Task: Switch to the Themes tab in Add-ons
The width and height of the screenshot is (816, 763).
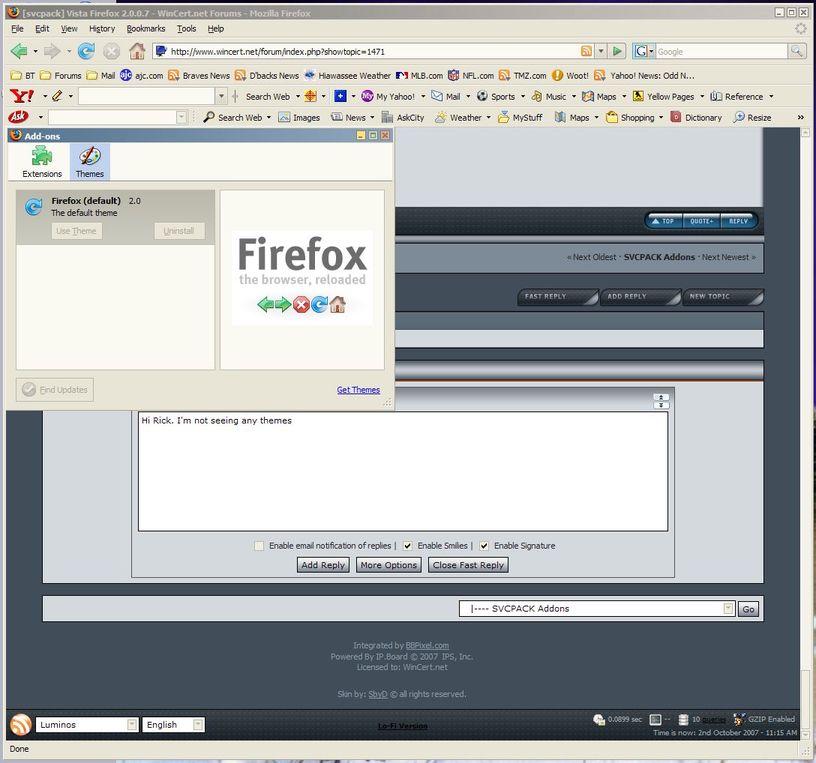Action: click(x=90, y=161)
